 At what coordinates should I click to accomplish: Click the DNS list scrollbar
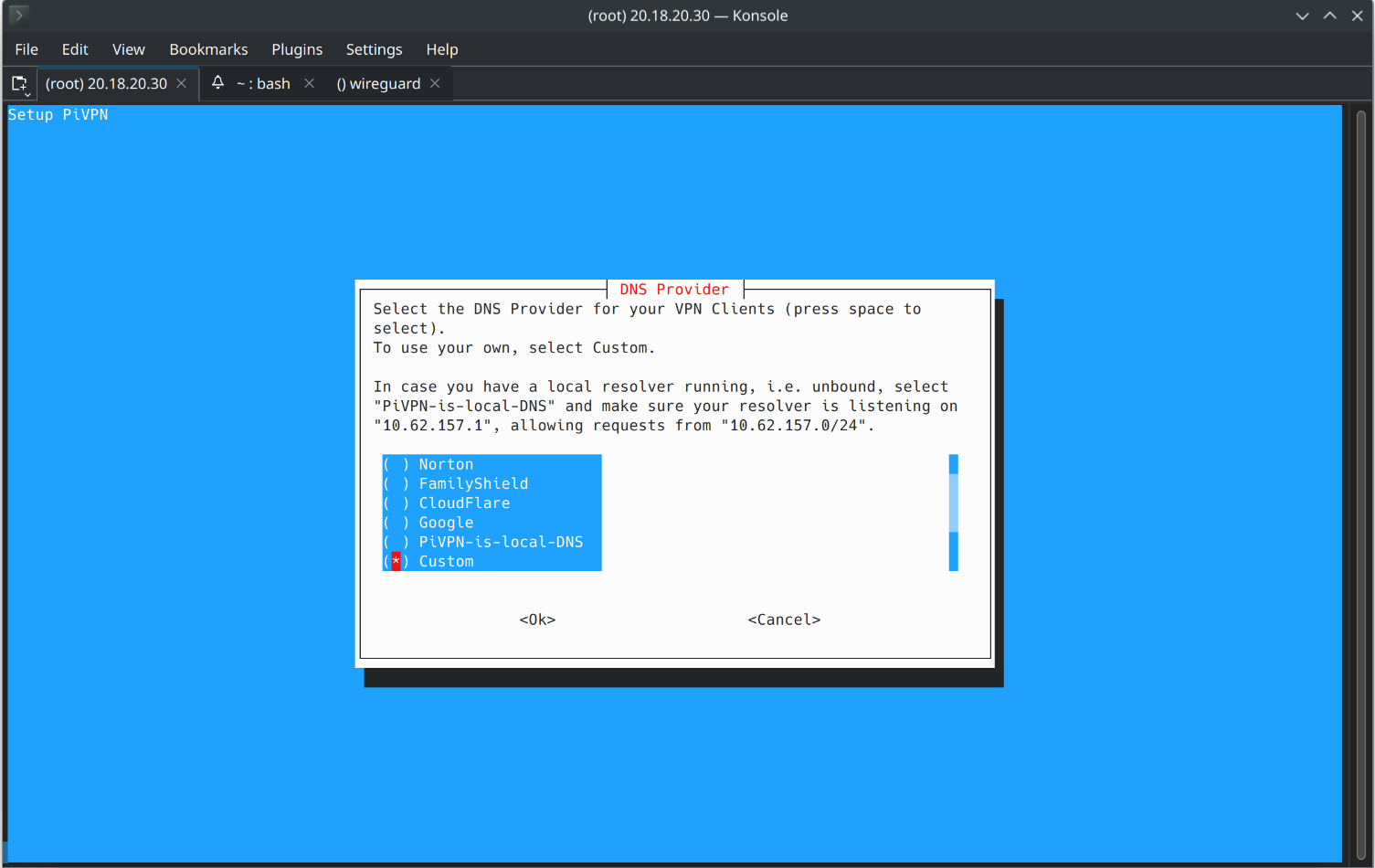(953, 513)
